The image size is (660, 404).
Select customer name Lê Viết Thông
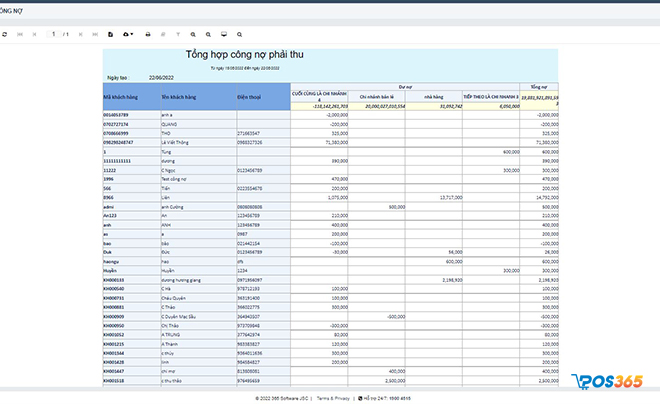coord(175,142)
